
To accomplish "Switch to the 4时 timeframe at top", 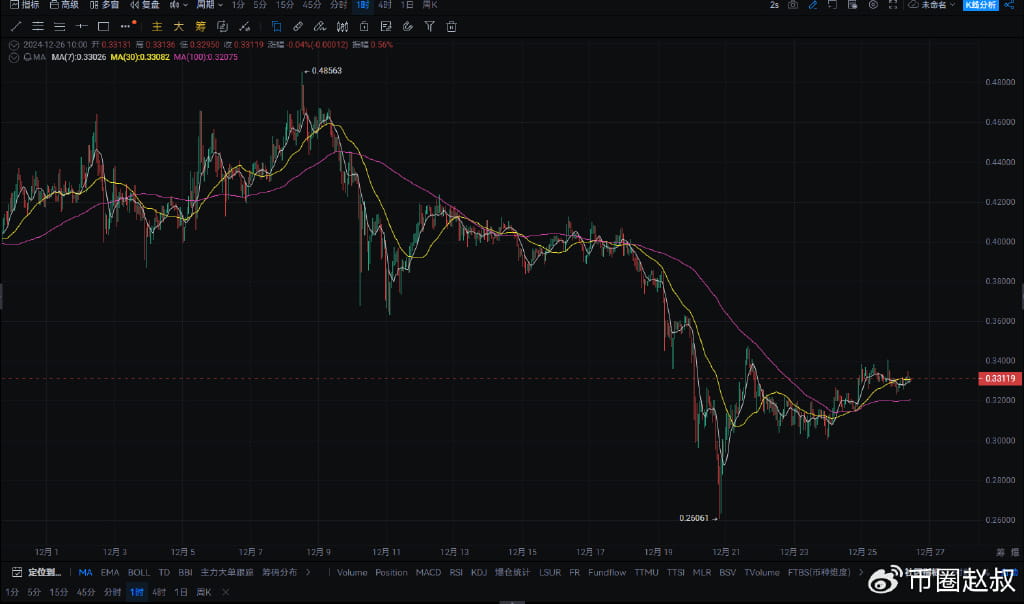I will tap(384, 5).
